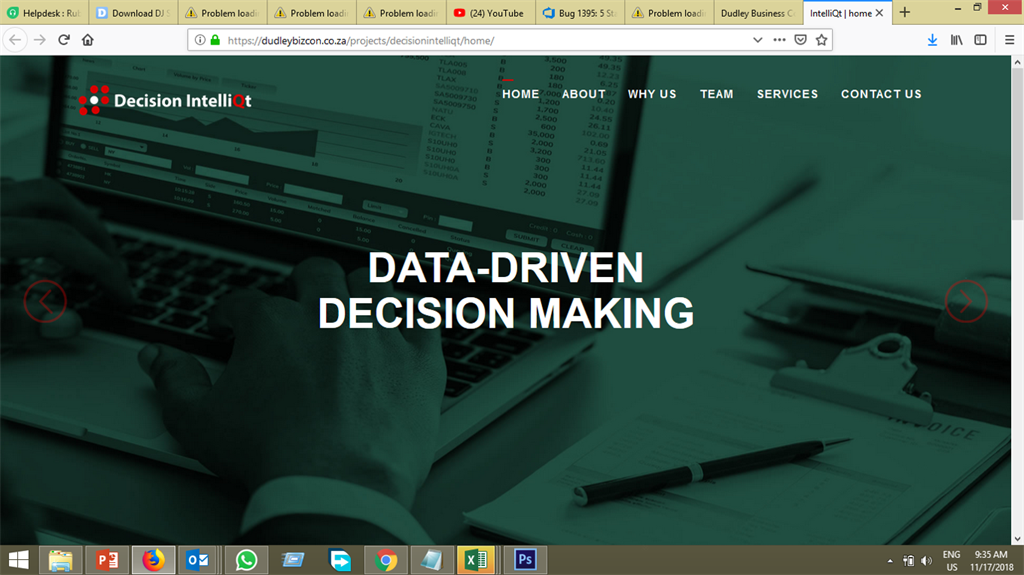Open Photoshop from the taskbar
This screenshot has width=1024, height=575.
tap(525, 560)
